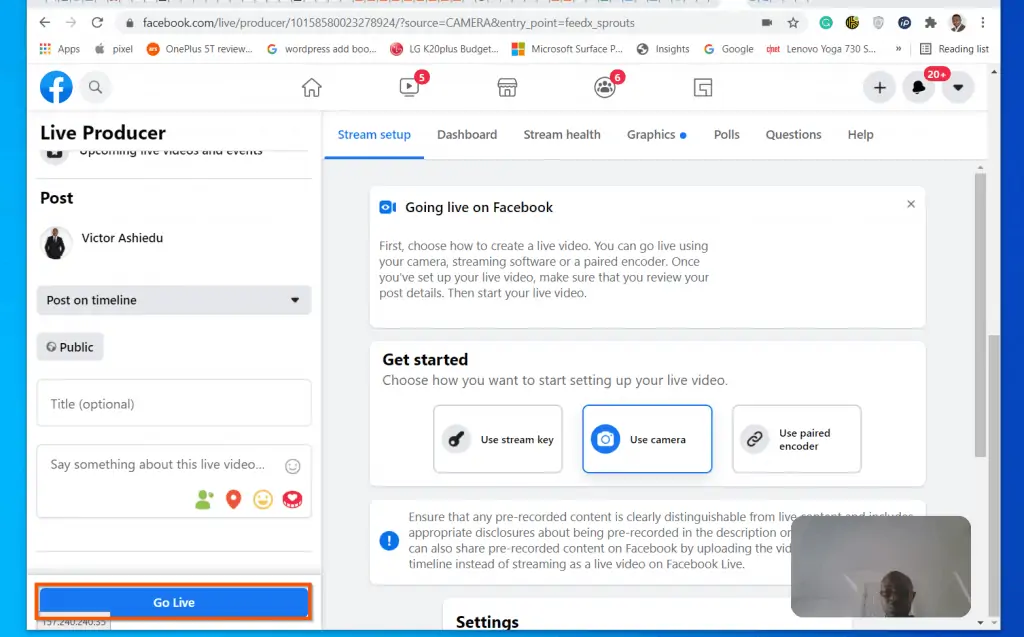Open the account menu arrow

(x=957, y=88)
